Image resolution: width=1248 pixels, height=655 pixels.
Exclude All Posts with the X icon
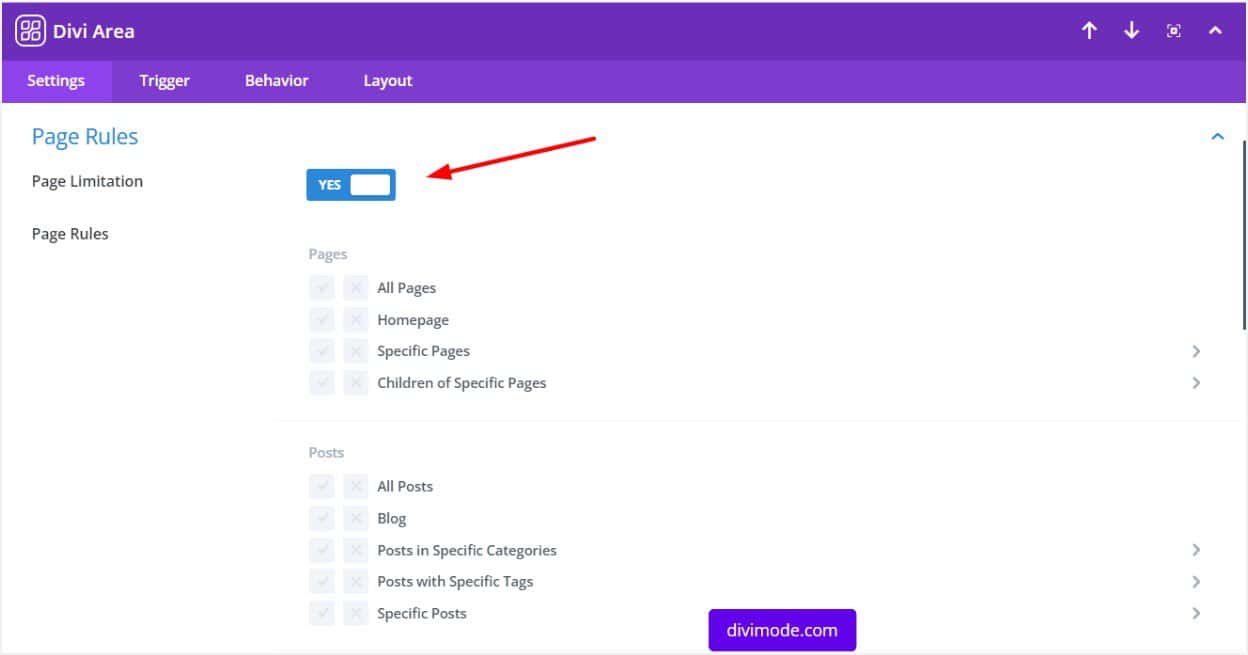click(356, 487)
